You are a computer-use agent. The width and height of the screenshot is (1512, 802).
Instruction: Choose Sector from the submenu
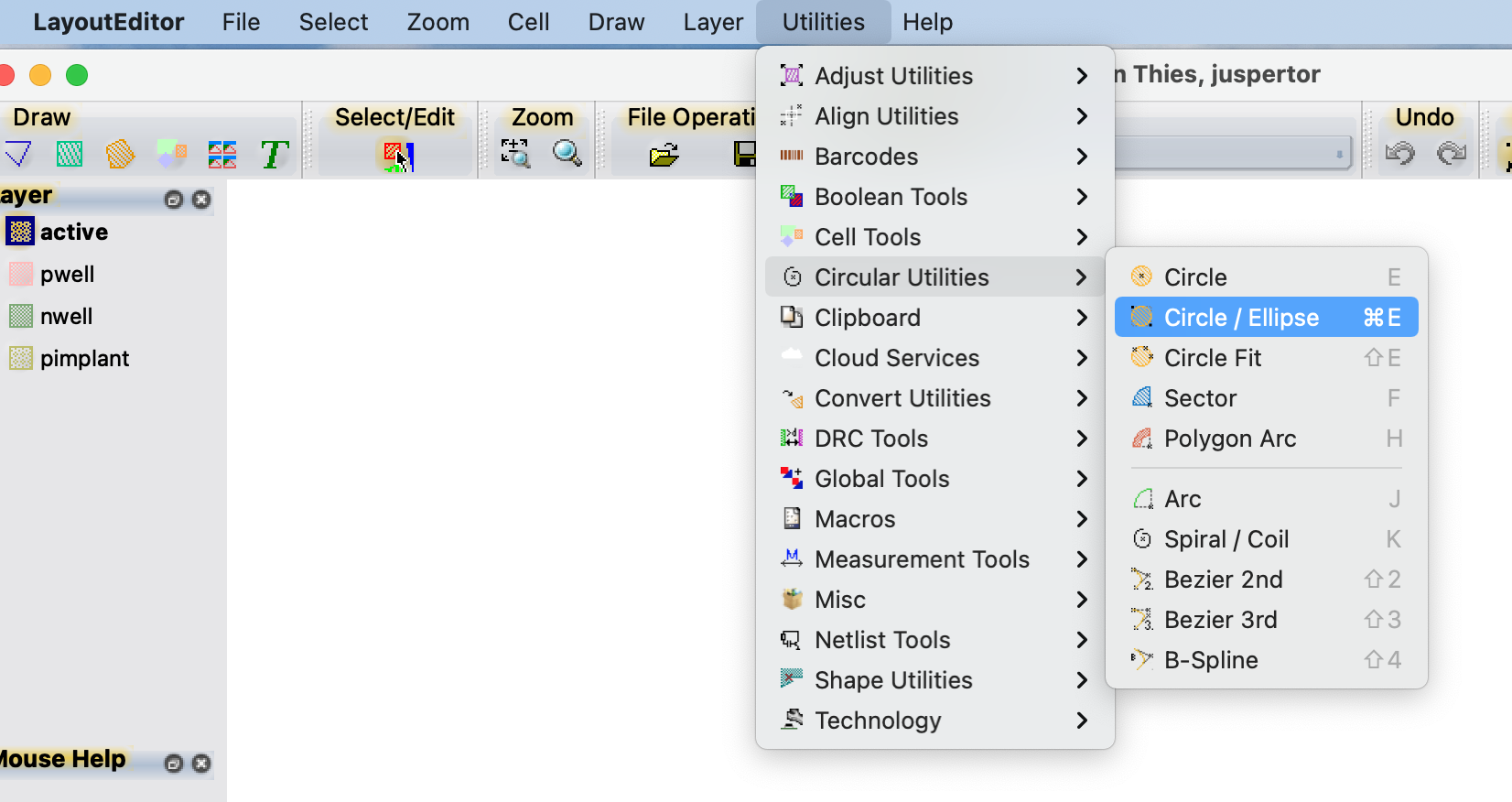coord(1267,398)
